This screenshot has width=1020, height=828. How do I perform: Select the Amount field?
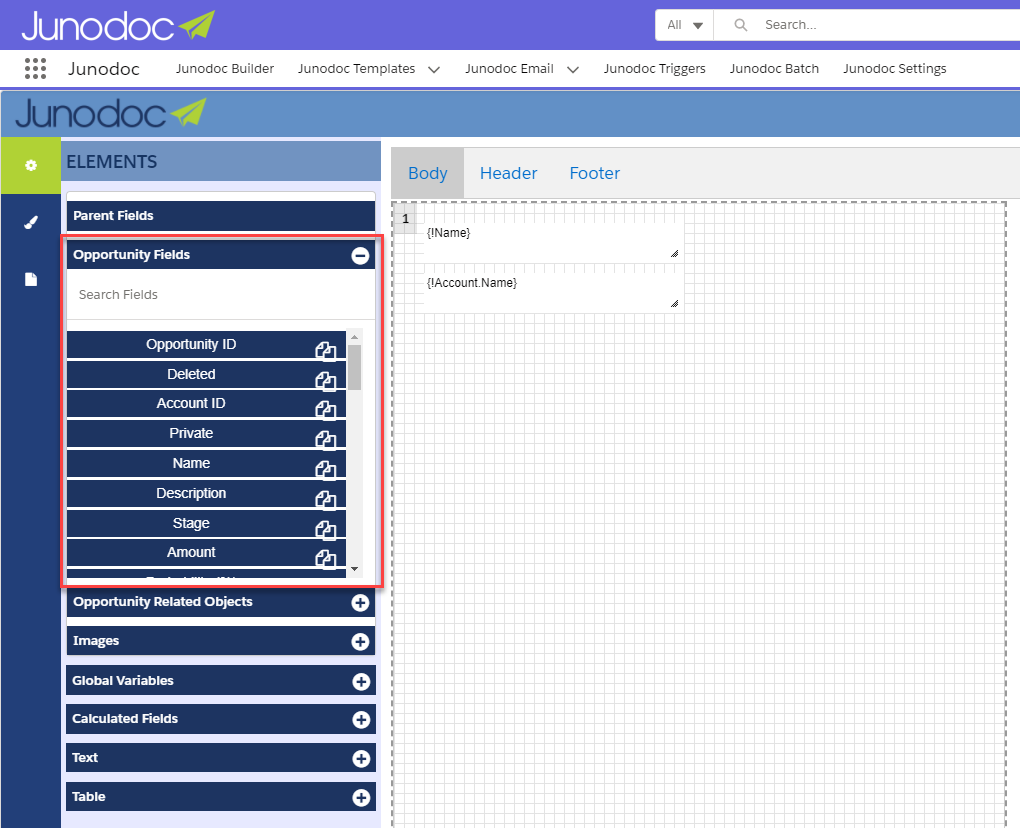click(x=206, y=552)
